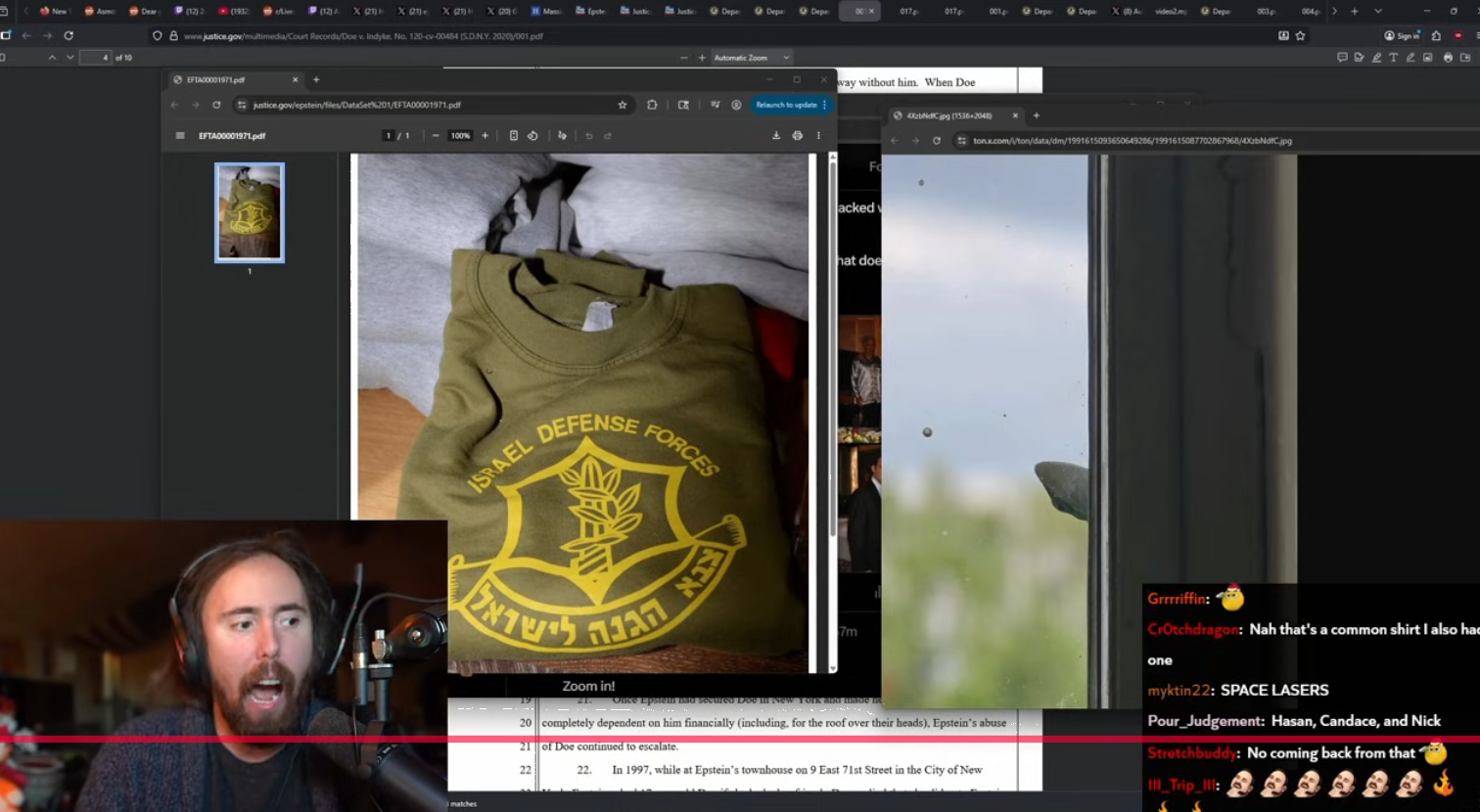Viewport: 1480px width, 812px height.
Task: Click the chat username Stretchbuddy
Action: click(x=1191, y=753)
